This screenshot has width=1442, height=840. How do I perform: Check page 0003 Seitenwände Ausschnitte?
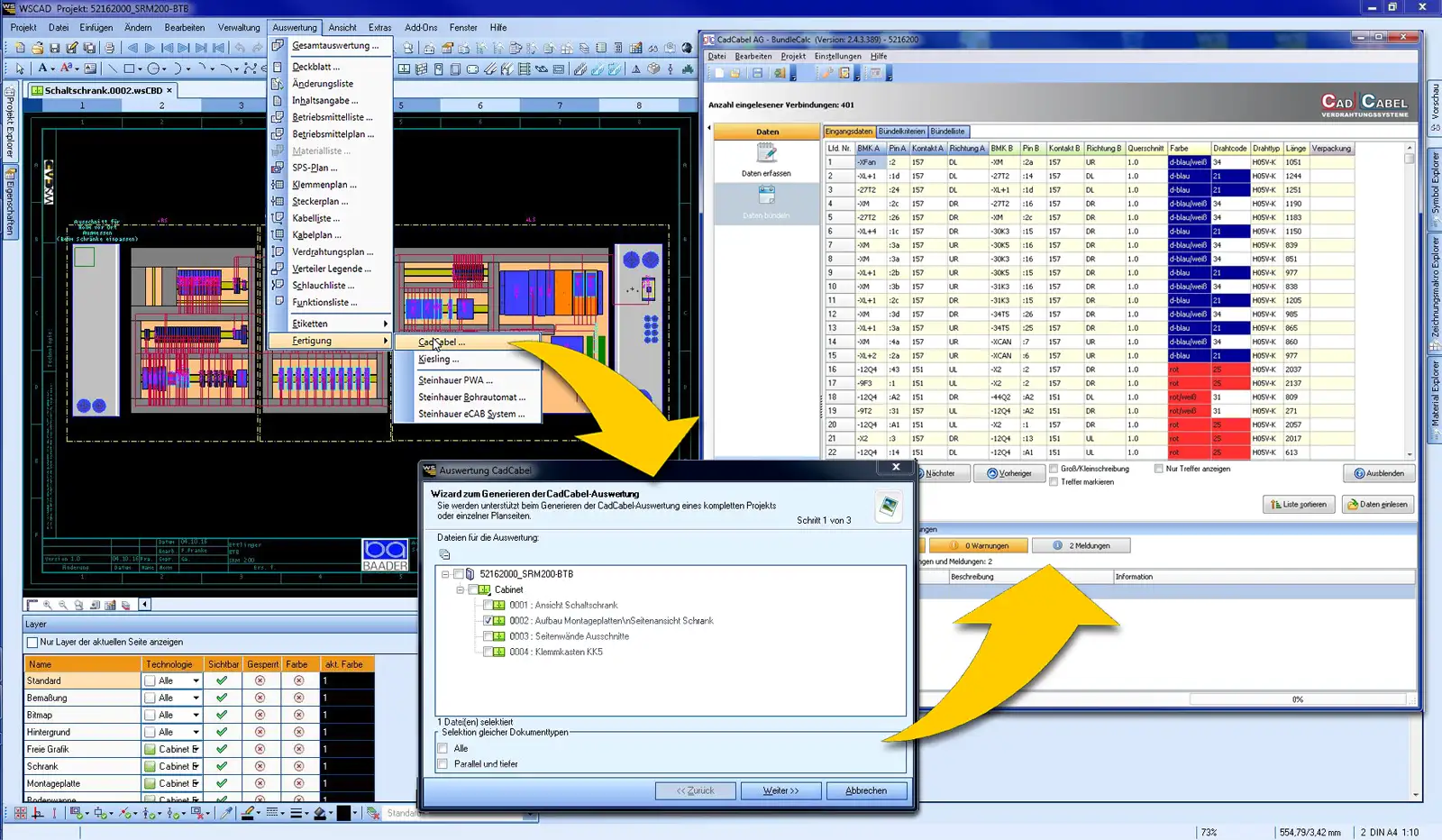coord(488,636)
